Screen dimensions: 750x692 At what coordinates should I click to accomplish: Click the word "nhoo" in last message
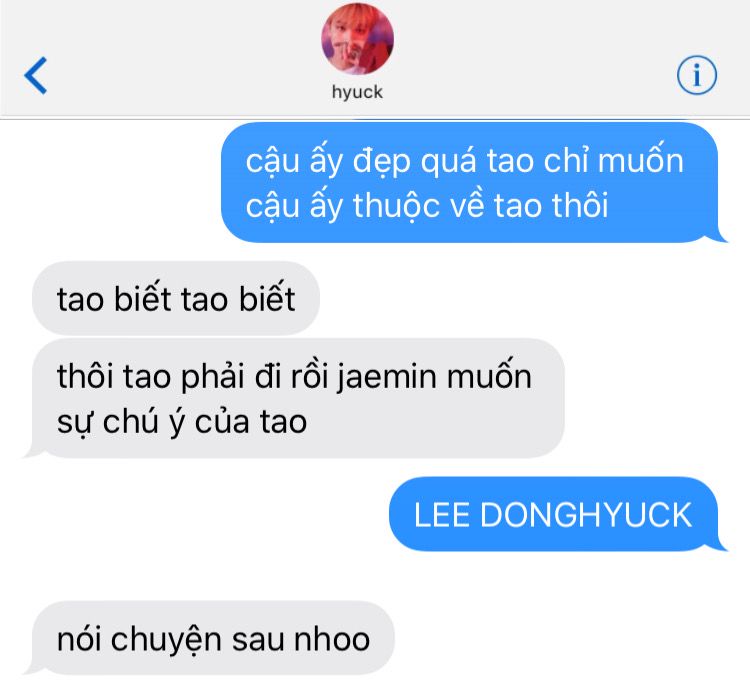click(x=332, y=639)
